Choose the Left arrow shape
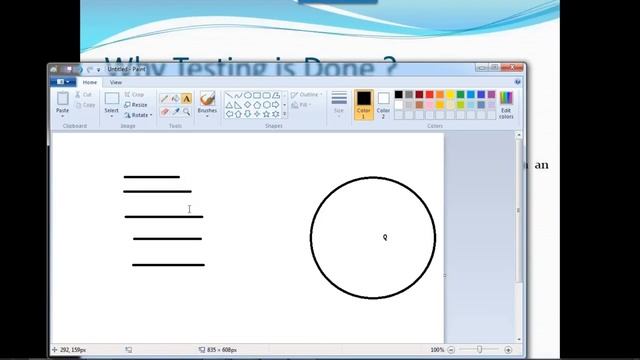 coord(229,114)
